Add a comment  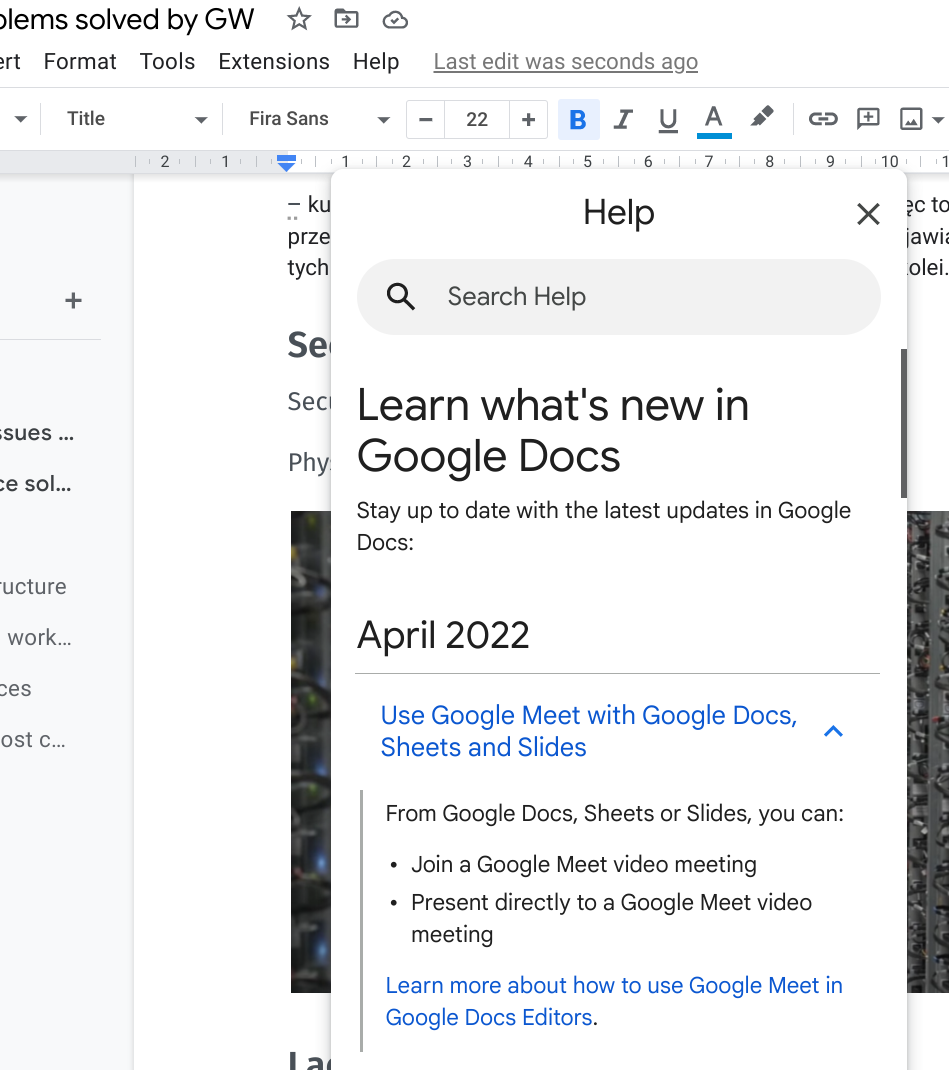pyautogui.click(x=868, y=119)
